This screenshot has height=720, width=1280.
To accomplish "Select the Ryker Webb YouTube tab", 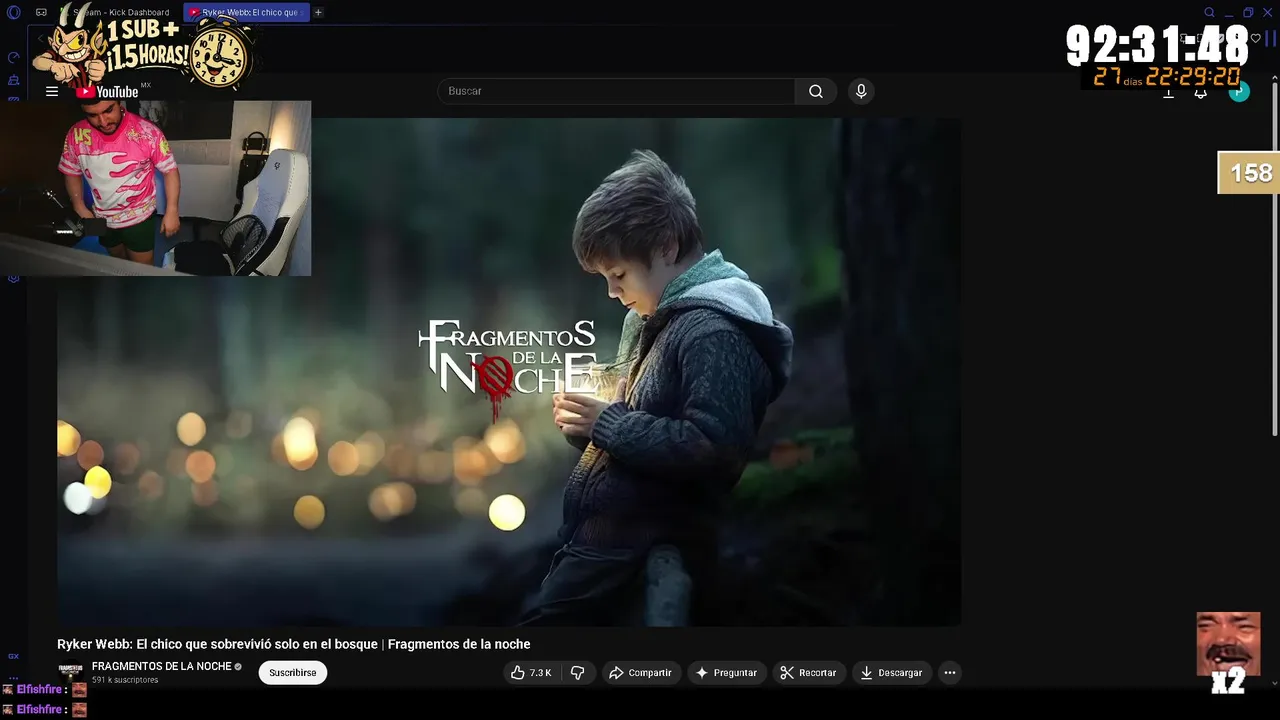I will pos(247,12).
